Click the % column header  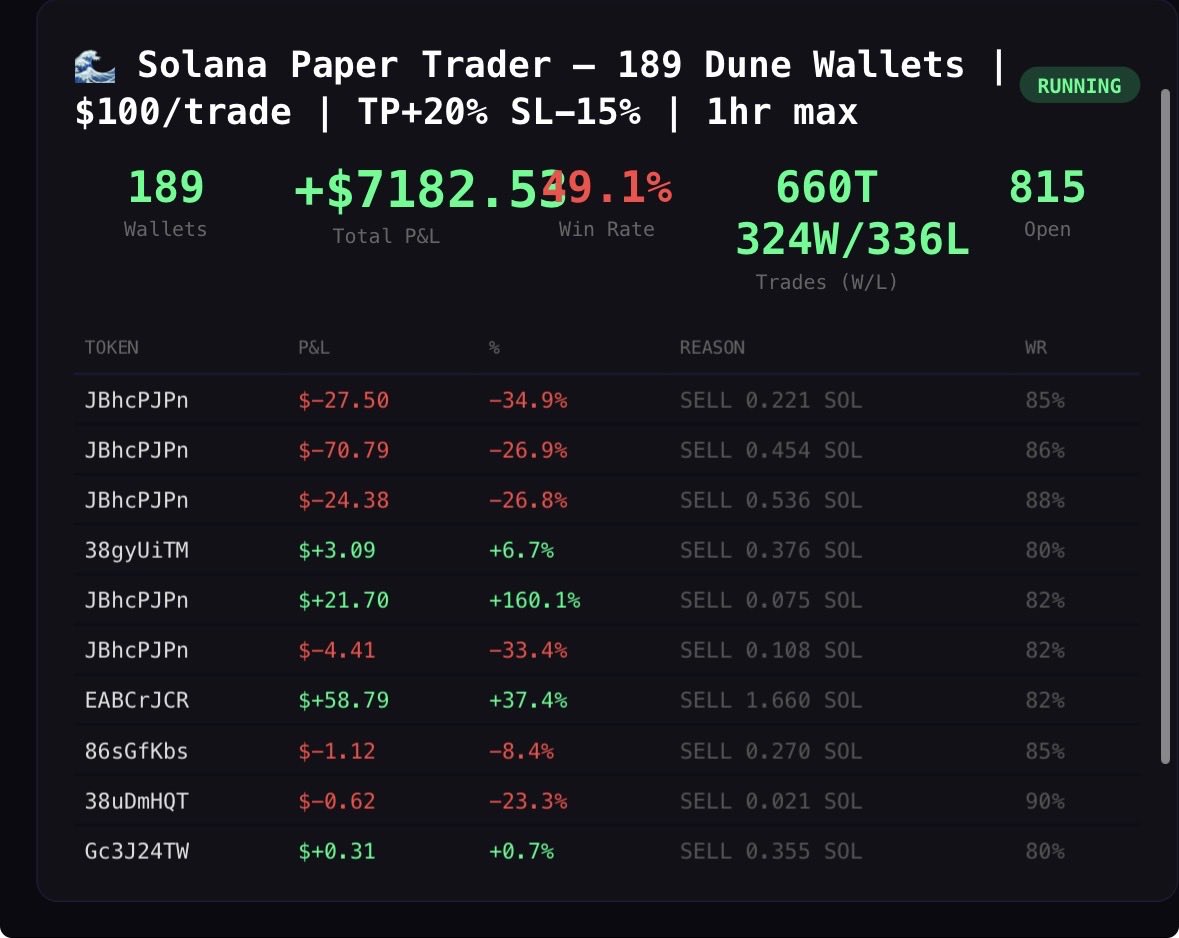pyautogui.click(x=494, y=348)
